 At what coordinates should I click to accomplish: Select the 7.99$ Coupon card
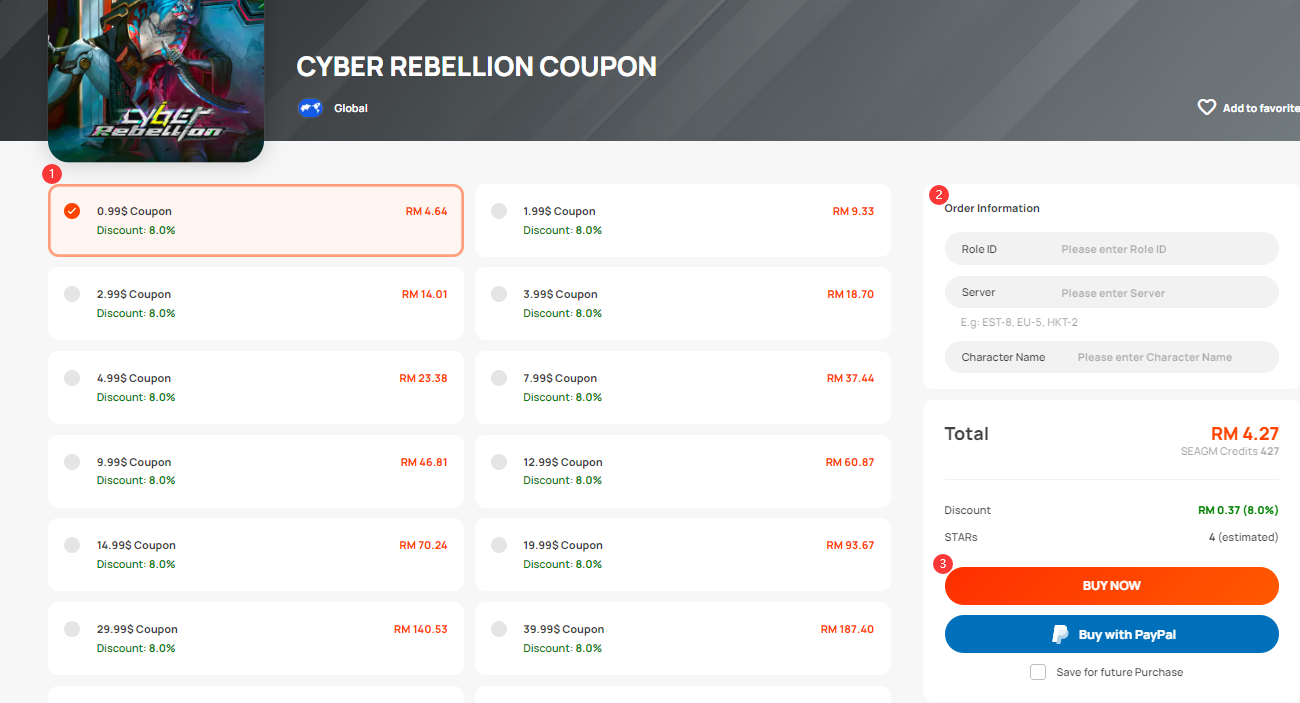coord(682,387)
